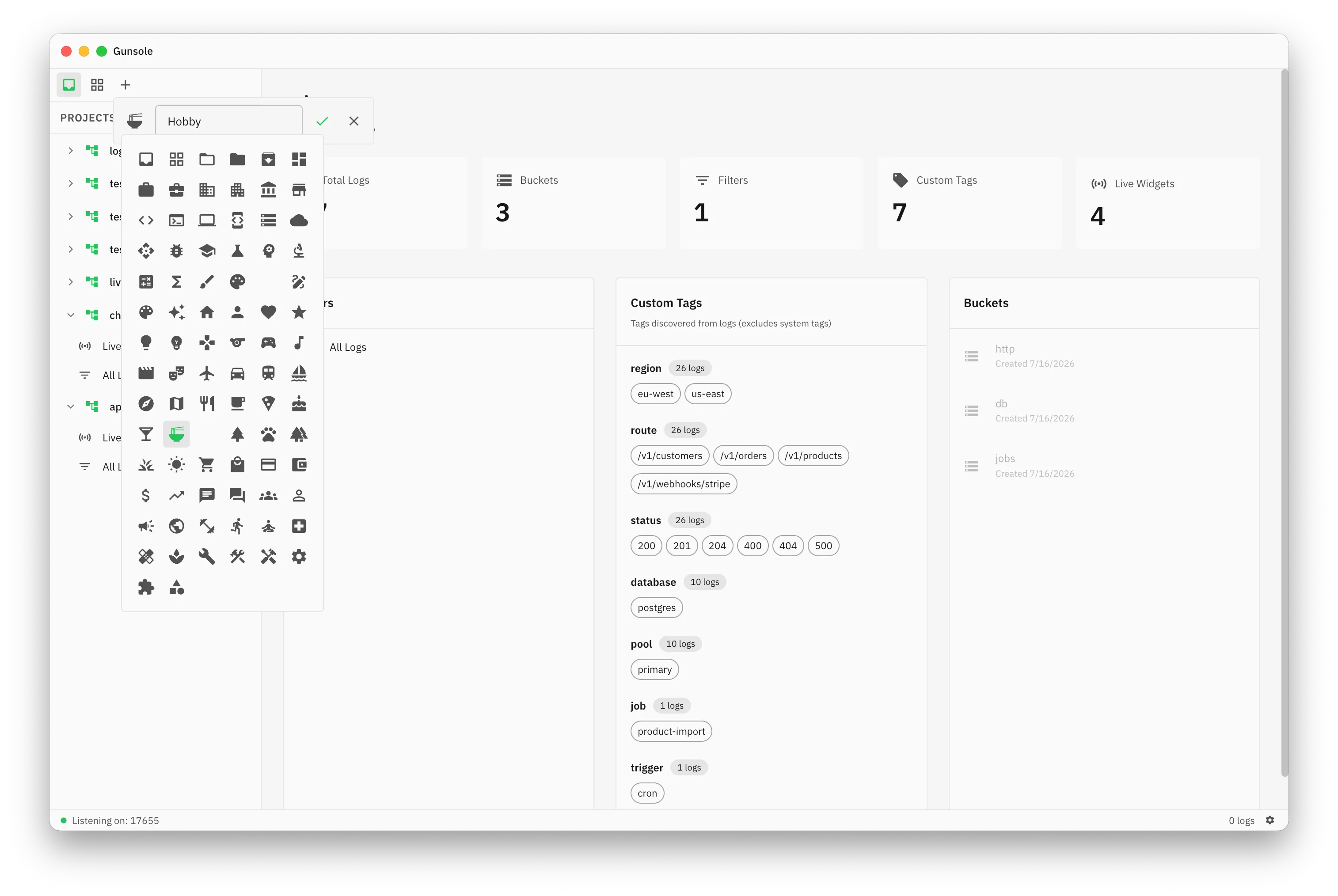Select the globe icon
Screen dimensions: 1338x896
(177, 526)
